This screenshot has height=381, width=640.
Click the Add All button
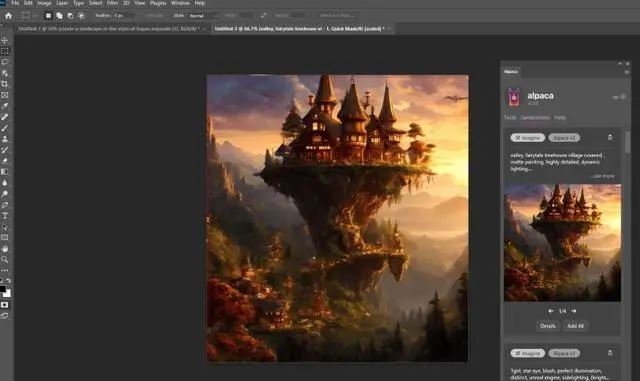coord(576,326)
